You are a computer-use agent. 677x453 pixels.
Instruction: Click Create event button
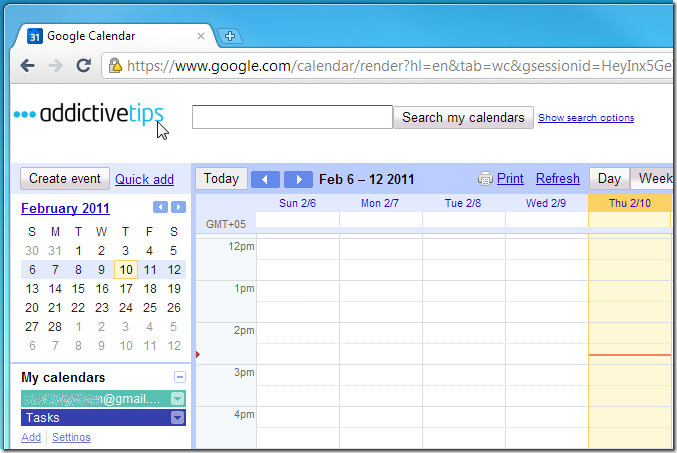pos(65,178)
